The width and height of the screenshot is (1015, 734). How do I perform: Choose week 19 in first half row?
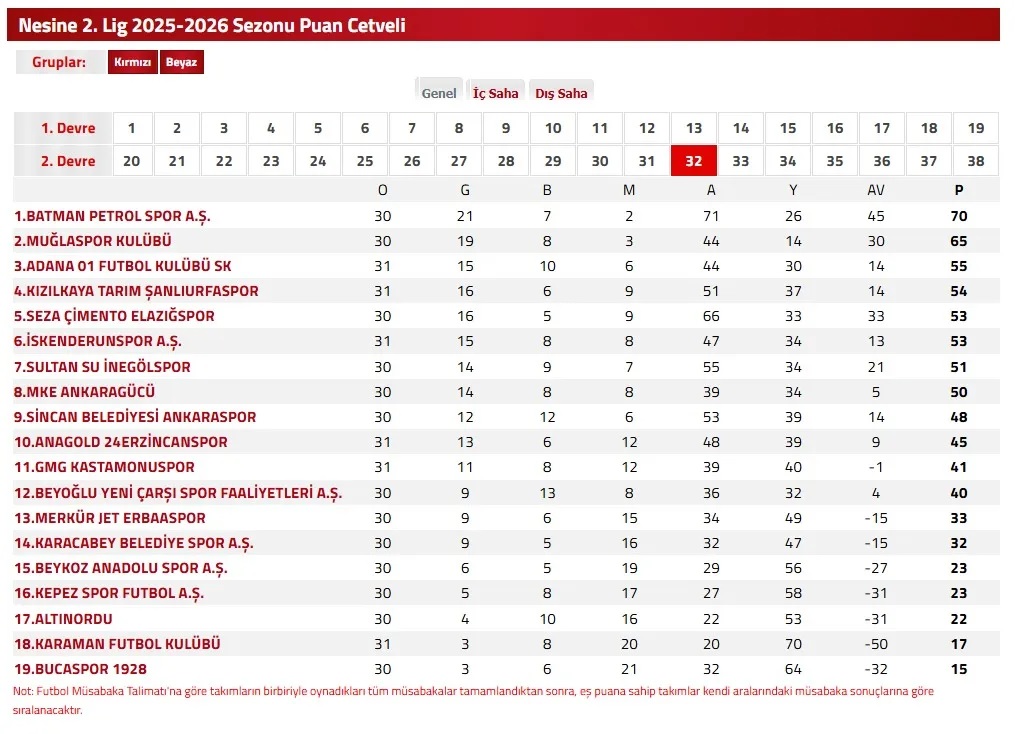coord(976,128)
